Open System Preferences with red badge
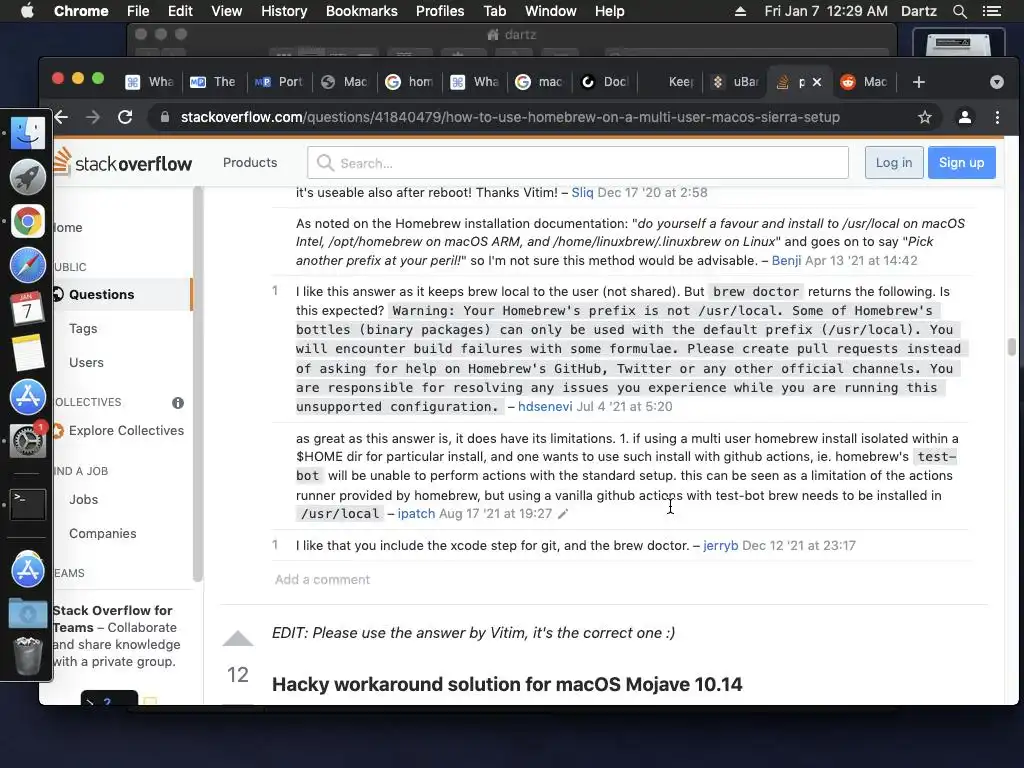 pos(27,441)
